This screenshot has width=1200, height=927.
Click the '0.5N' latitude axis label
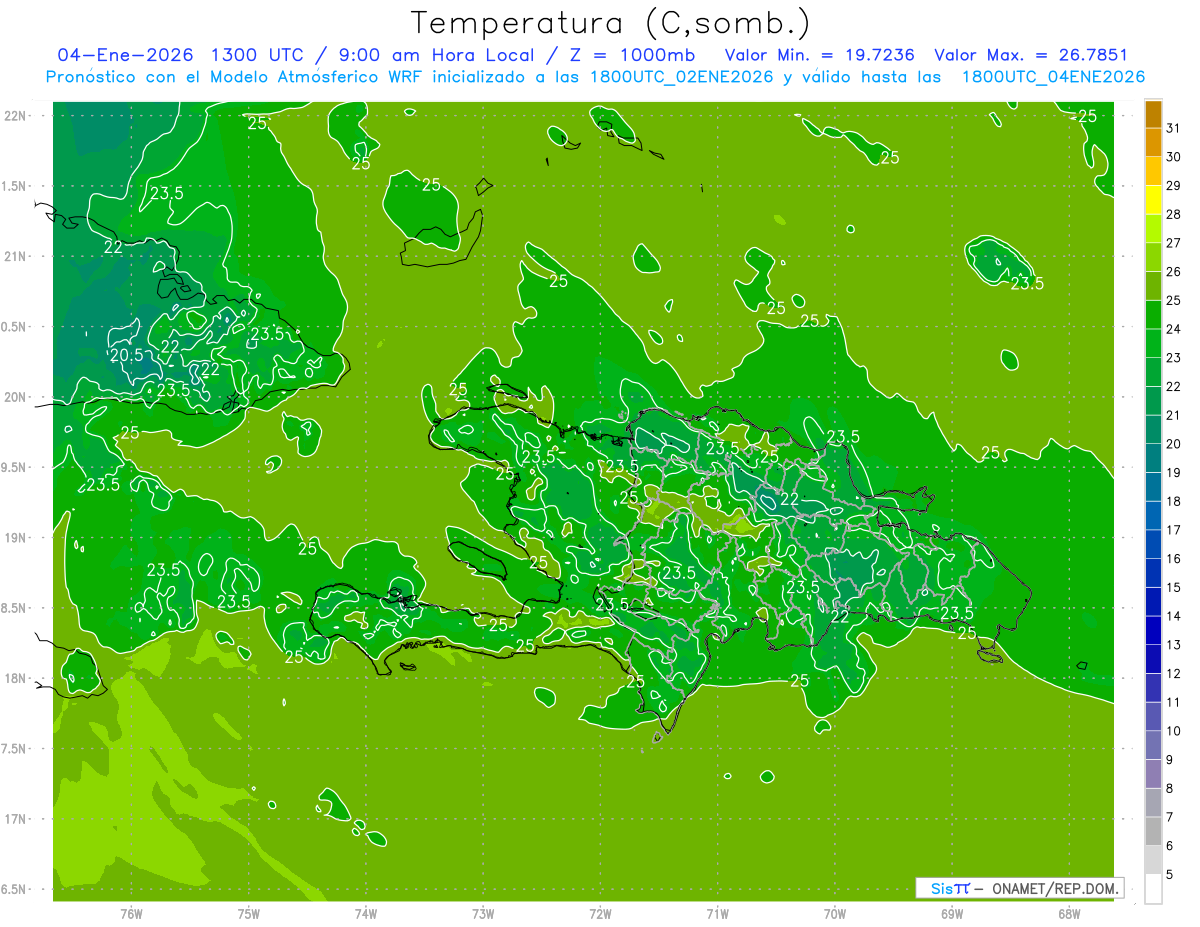[15, 327]
